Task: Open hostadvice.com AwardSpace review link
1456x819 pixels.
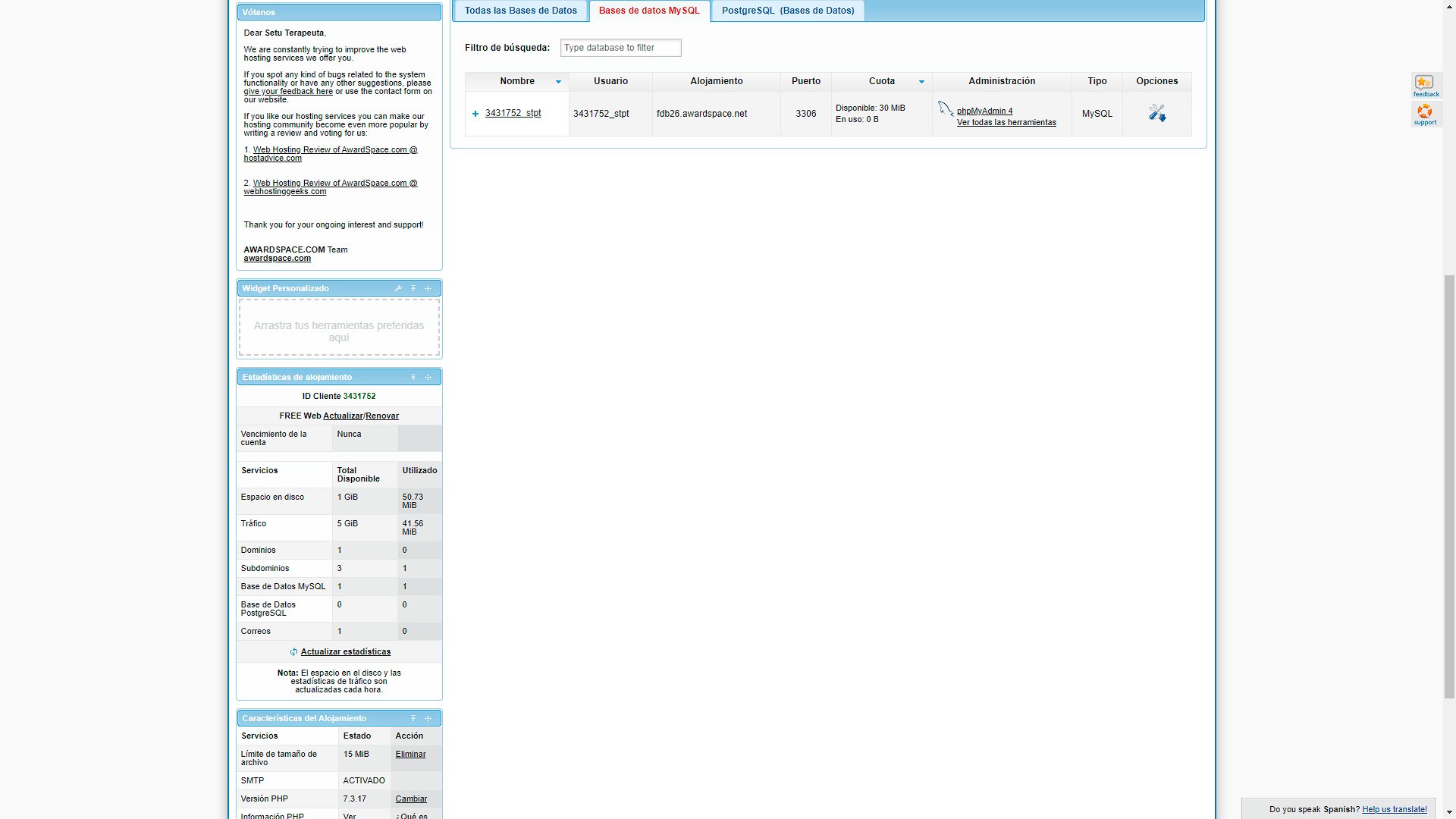Action: coord(331,154)
